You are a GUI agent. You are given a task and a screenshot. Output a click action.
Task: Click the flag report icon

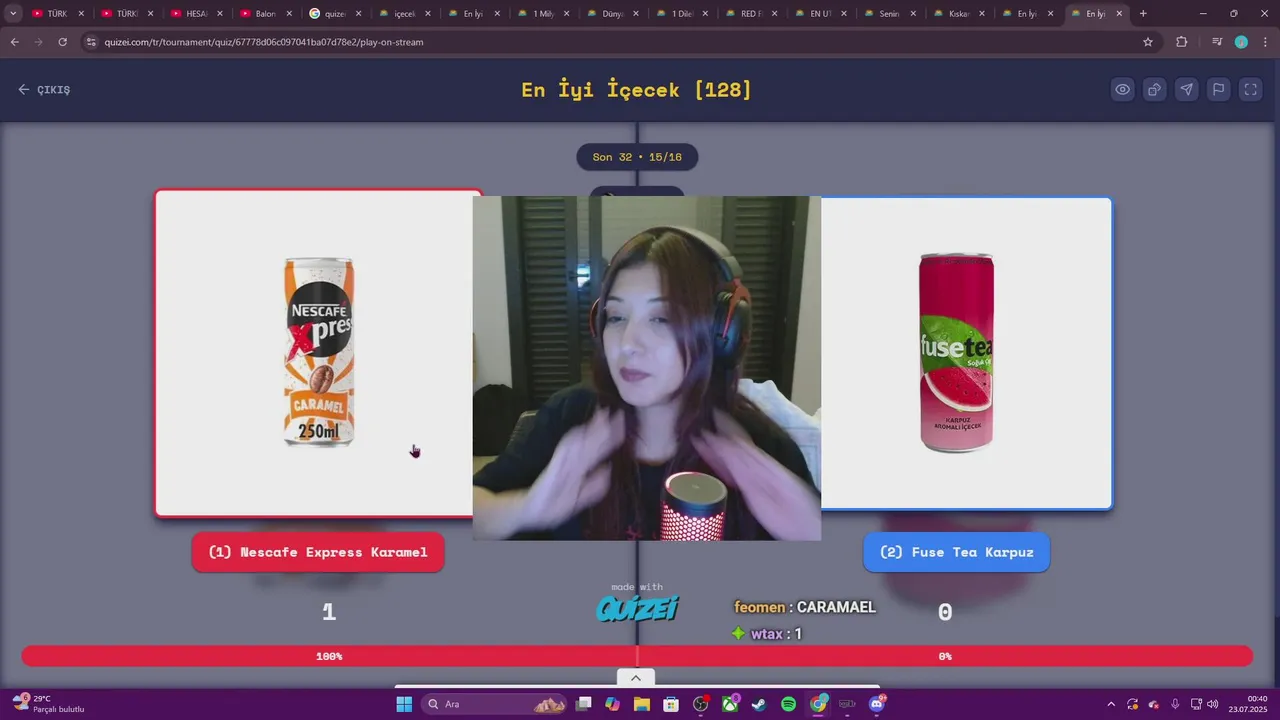click(1218, 89)
